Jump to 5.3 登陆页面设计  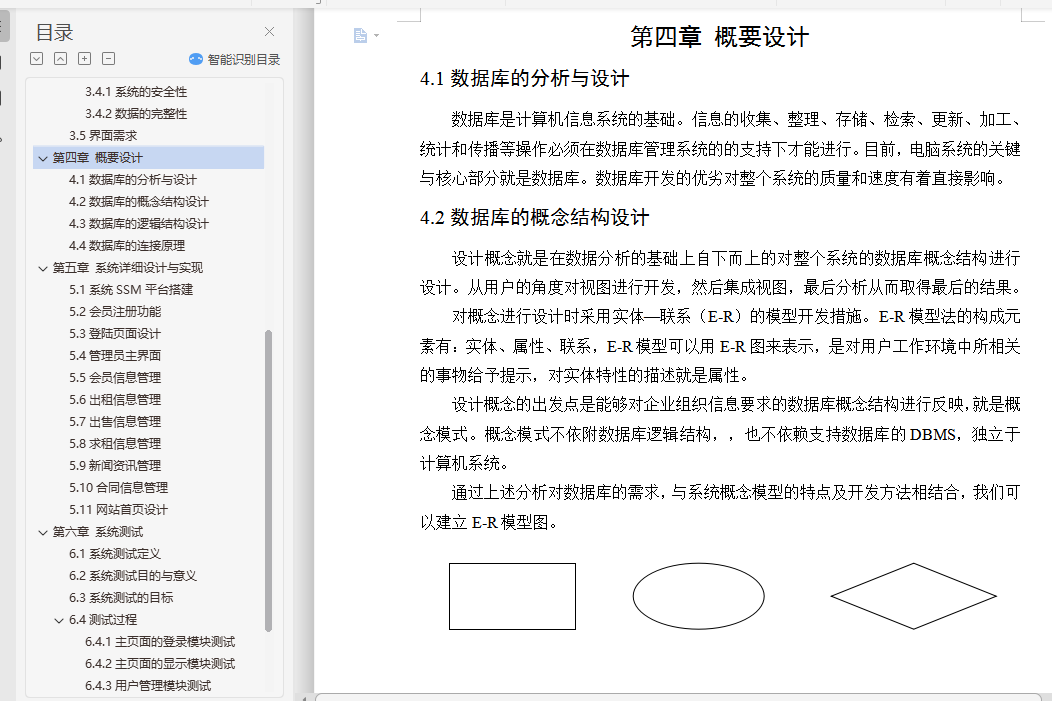click(115, 333)
